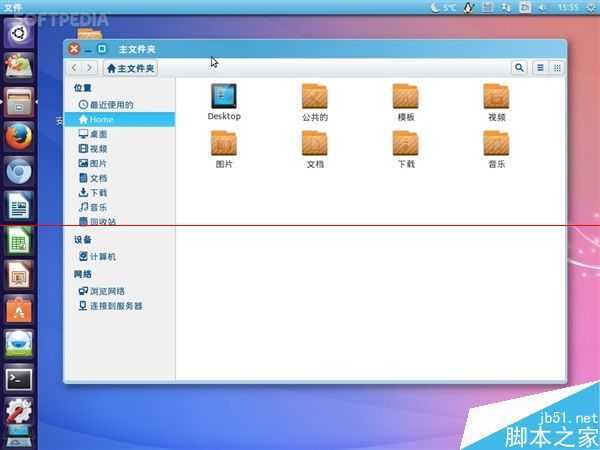Screen dimensions: 600x450
Task: Select Home in the sidebar
Action: (x=119, y=119)
